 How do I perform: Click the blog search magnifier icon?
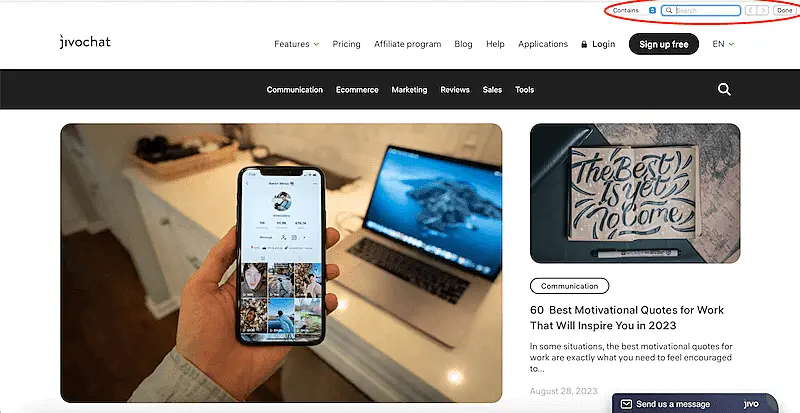point(724,89)
